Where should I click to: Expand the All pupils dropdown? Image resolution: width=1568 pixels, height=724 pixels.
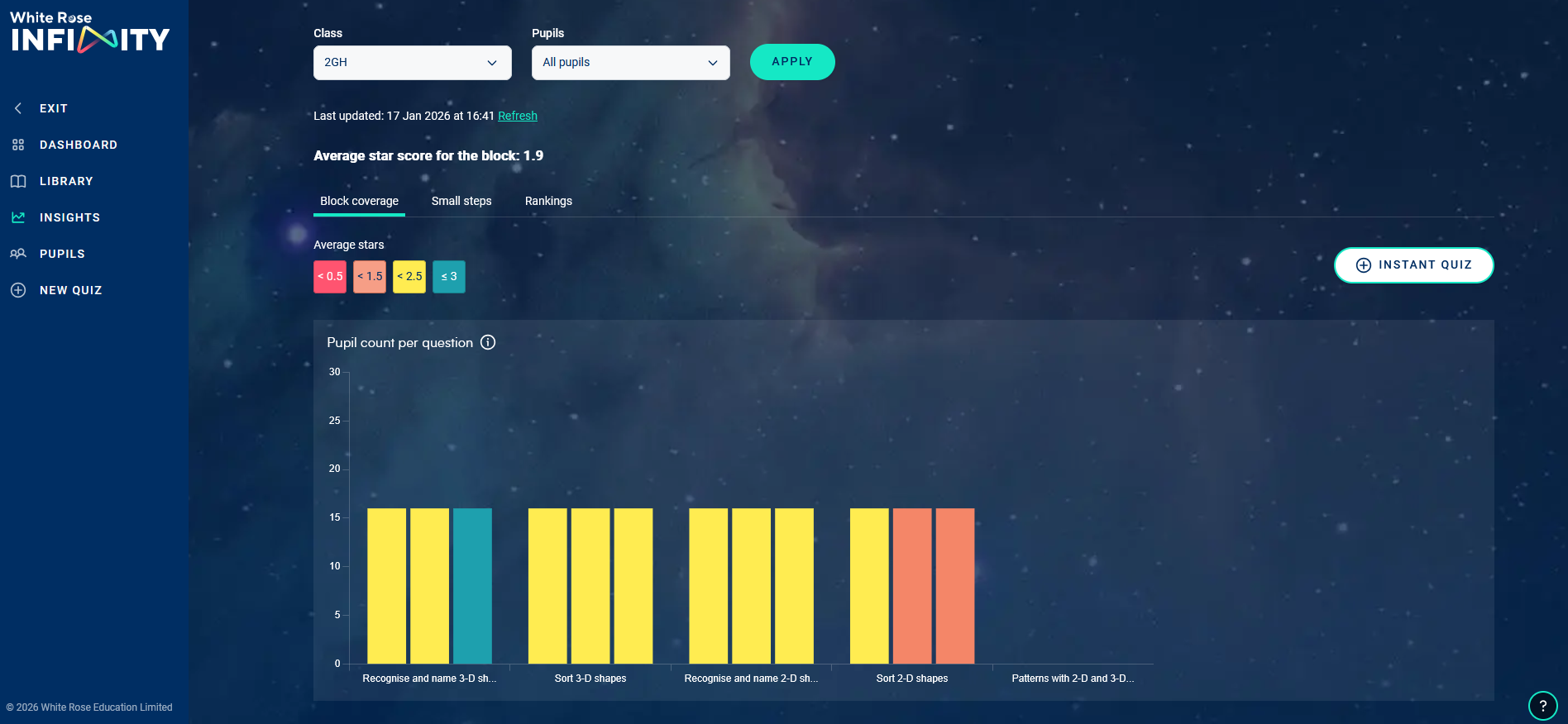630,63
